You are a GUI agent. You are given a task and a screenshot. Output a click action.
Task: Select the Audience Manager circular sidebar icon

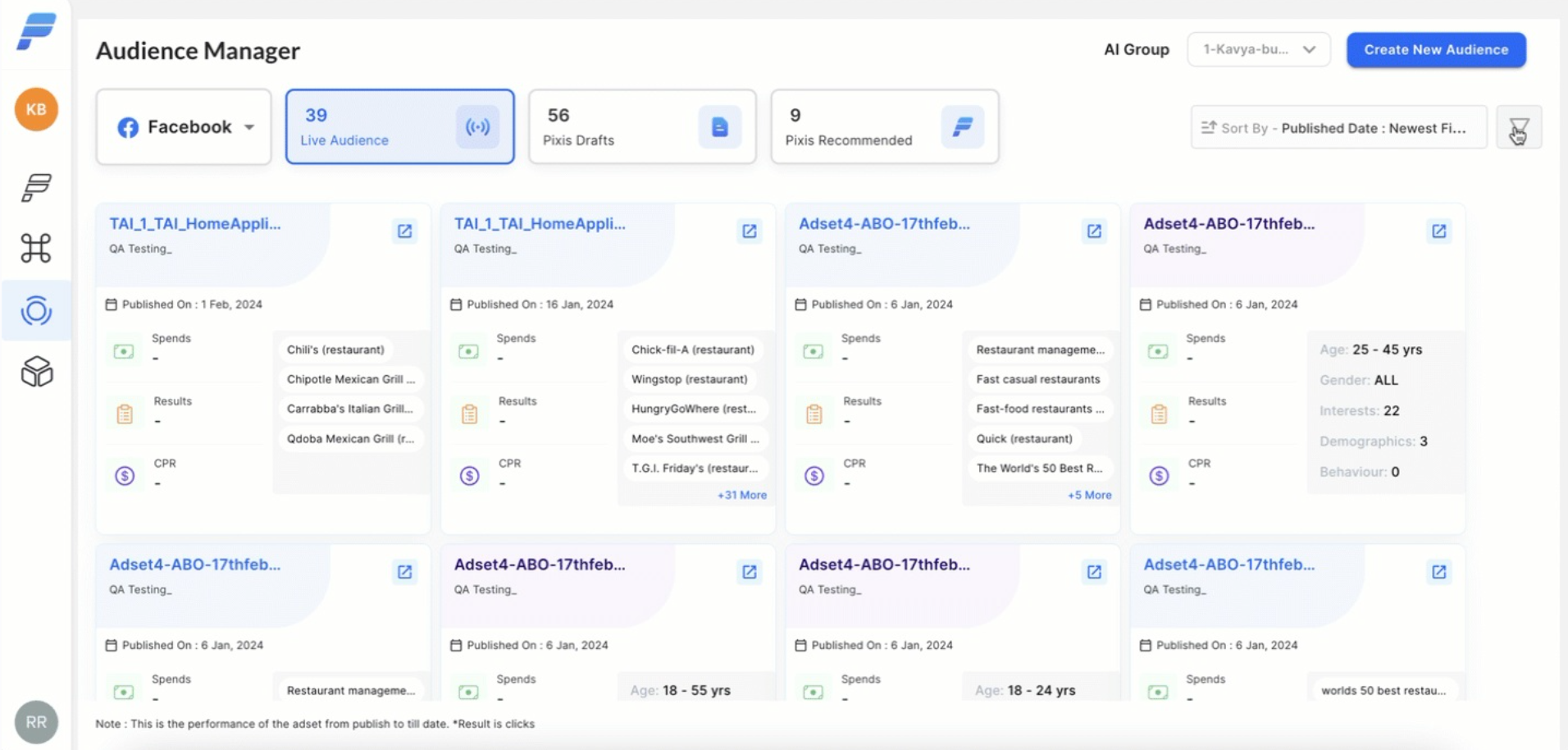tap(36, 311)
